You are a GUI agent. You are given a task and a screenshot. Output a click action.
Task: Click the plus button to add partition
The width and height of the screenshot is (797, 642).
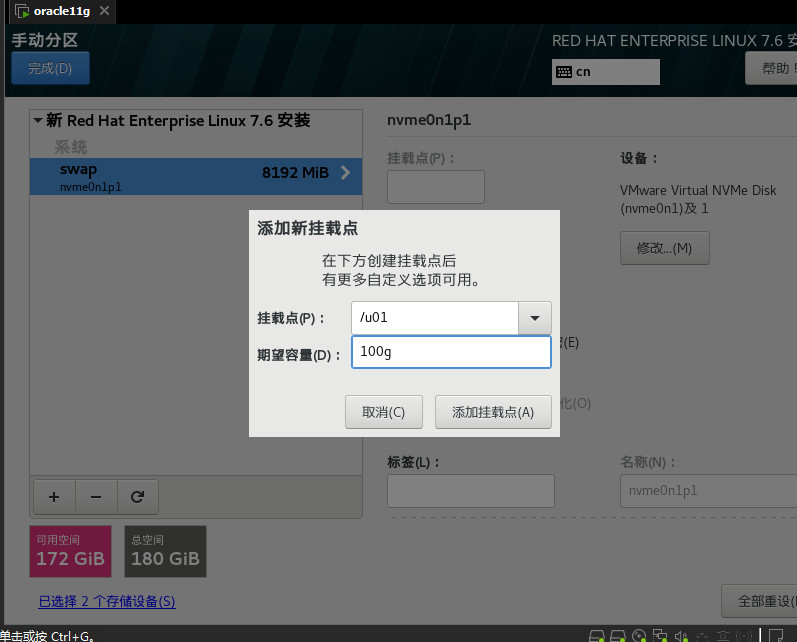[54, 496]
